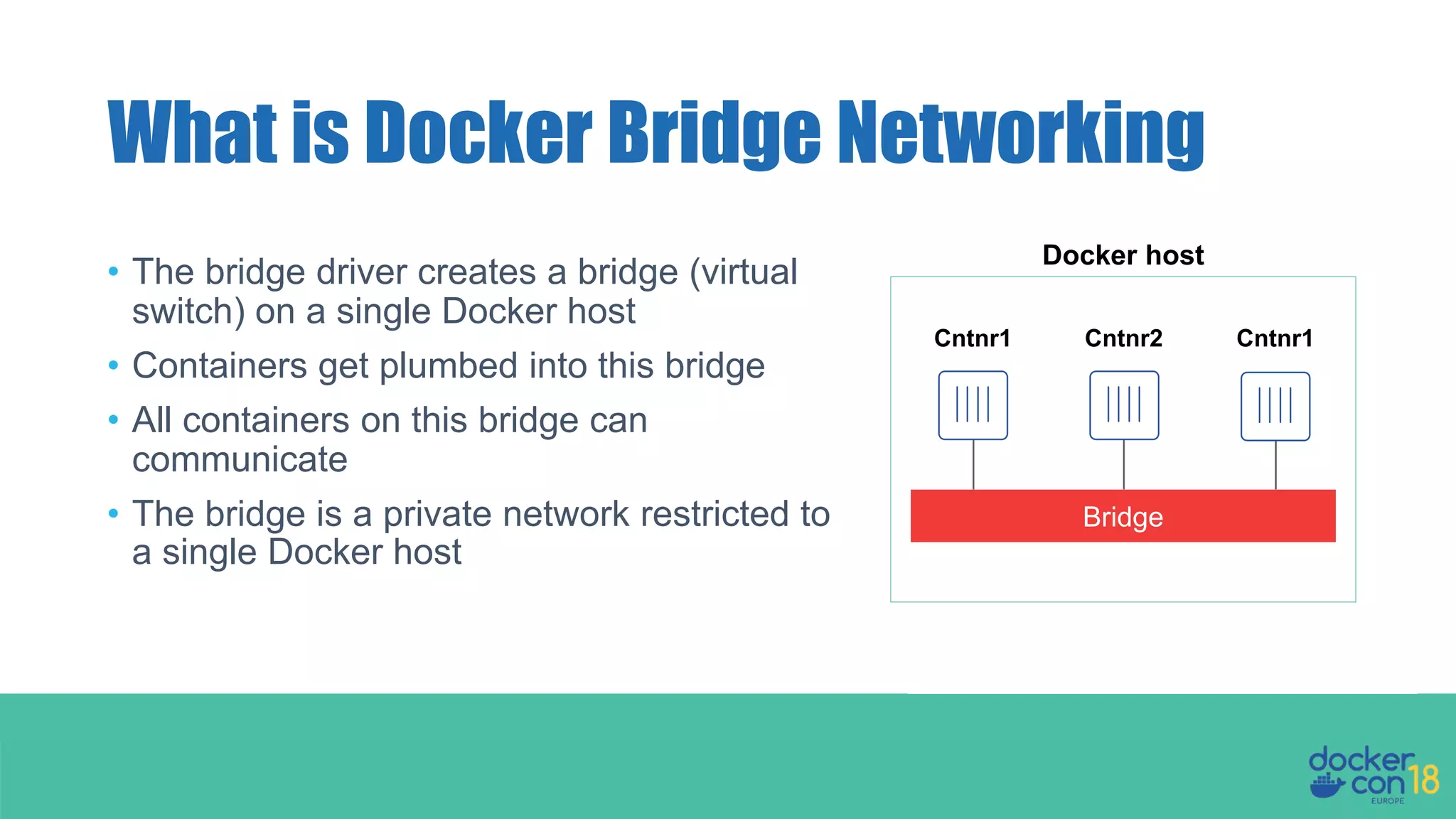Click the DockerCon whale logo

point(1327,786)
